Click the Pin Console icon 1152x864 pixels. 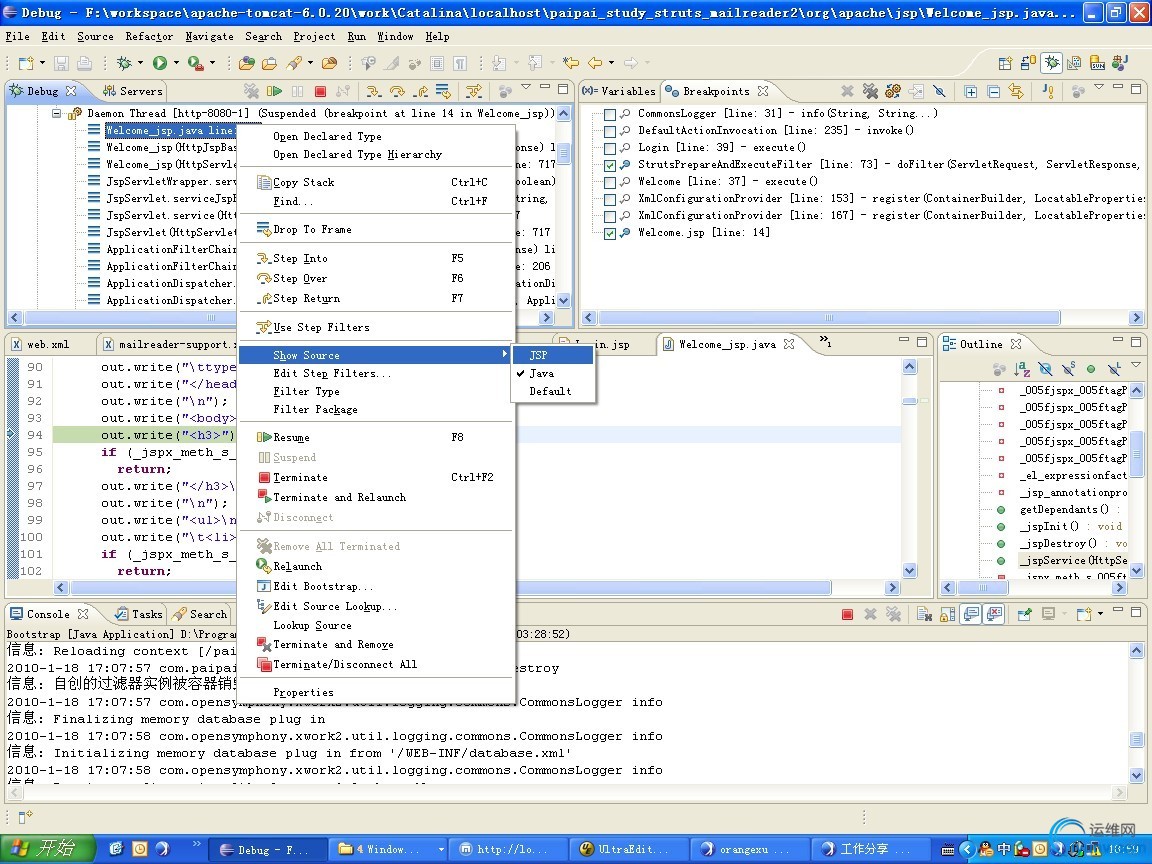(1025, 614)
